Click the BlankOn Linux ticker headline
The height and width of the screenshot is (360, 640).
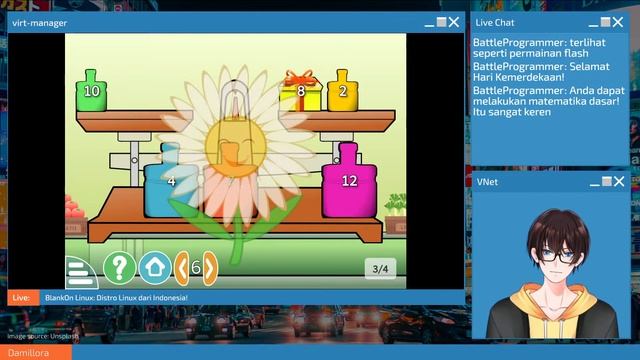116,298
